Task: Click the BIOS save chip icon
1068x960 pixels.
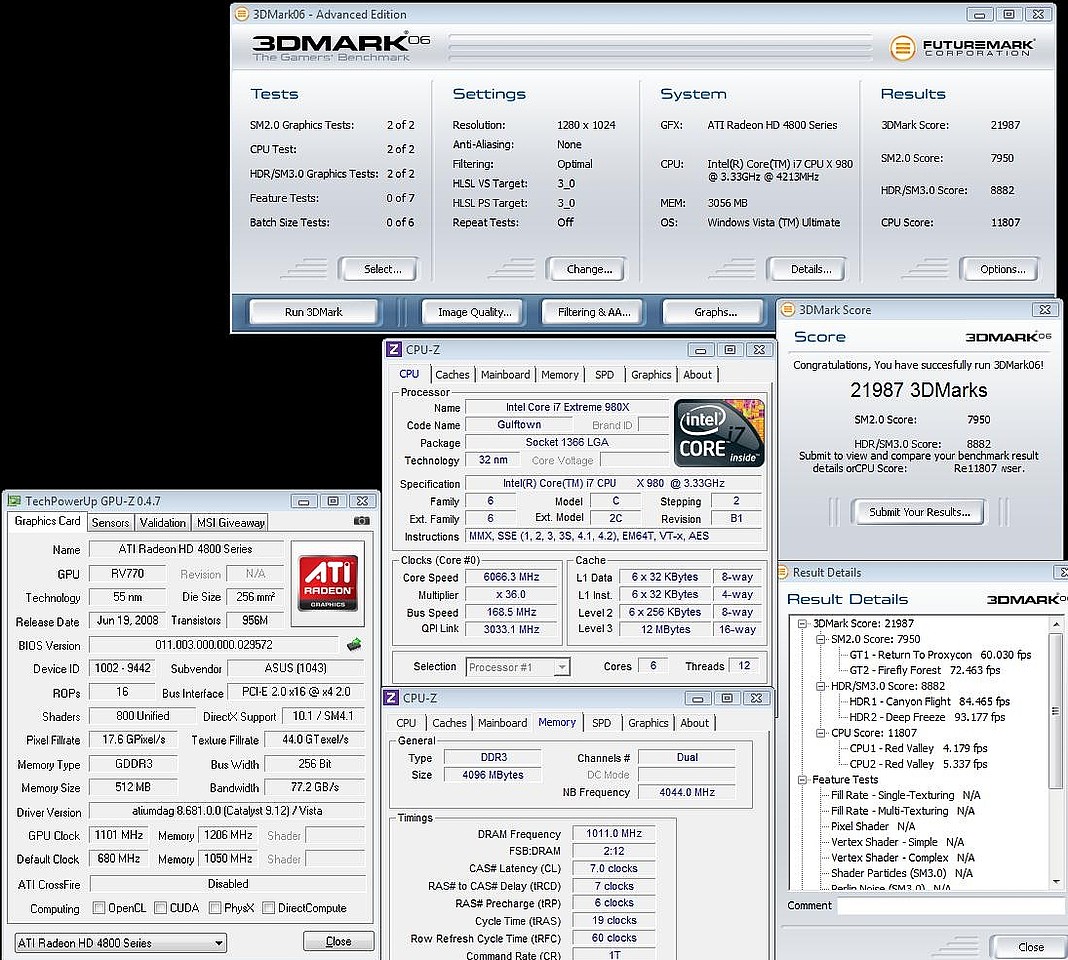Action: point(354,645)
